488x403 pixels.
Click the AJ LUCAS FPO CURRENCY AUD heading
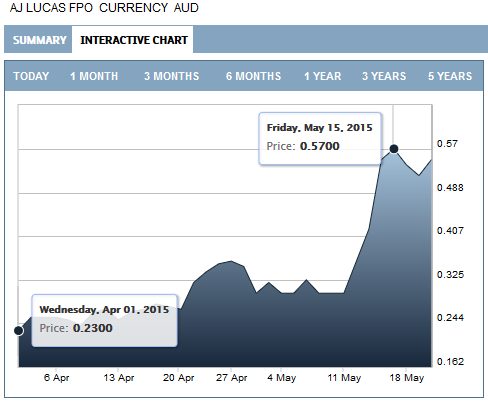tap(104, 8)
